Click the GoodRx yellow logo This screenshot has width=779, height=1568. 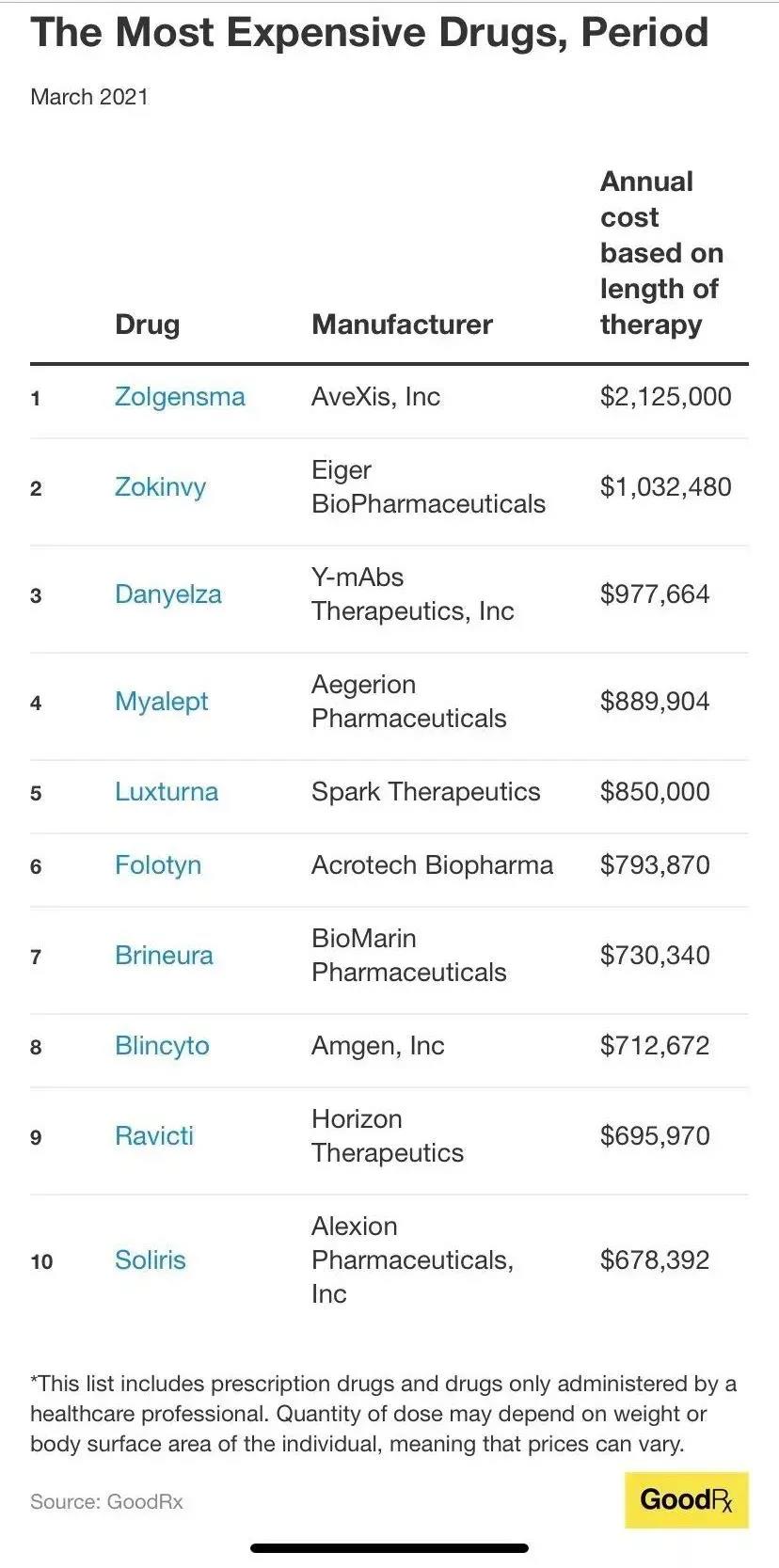click(686, 1499)
